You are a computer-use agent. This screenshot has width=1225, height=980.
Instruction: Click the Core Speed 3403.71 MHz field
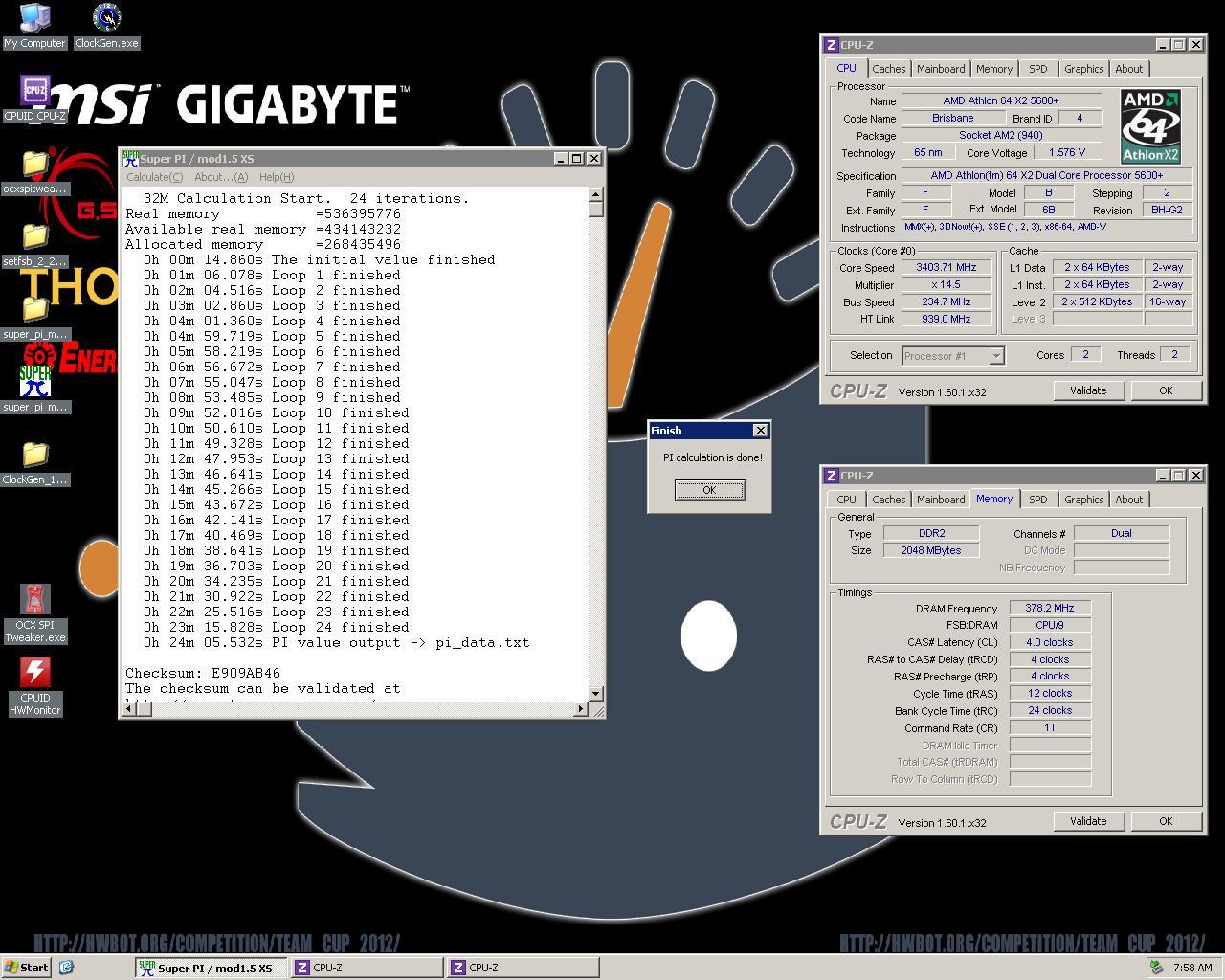point(947,268)
